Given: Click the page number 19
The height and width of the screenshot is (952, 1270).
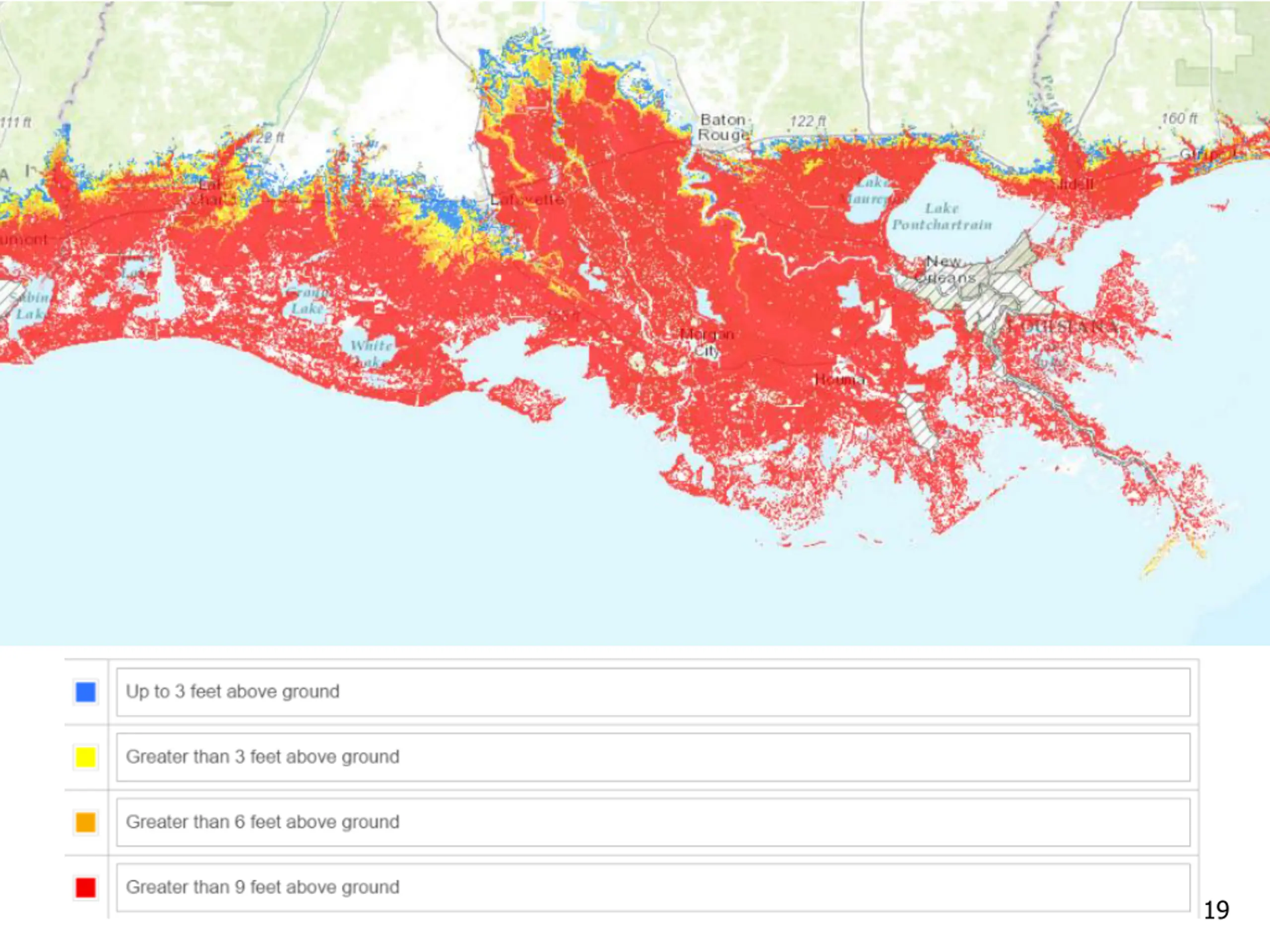Looking at the screenshot, I should (x=1216, y=910).
